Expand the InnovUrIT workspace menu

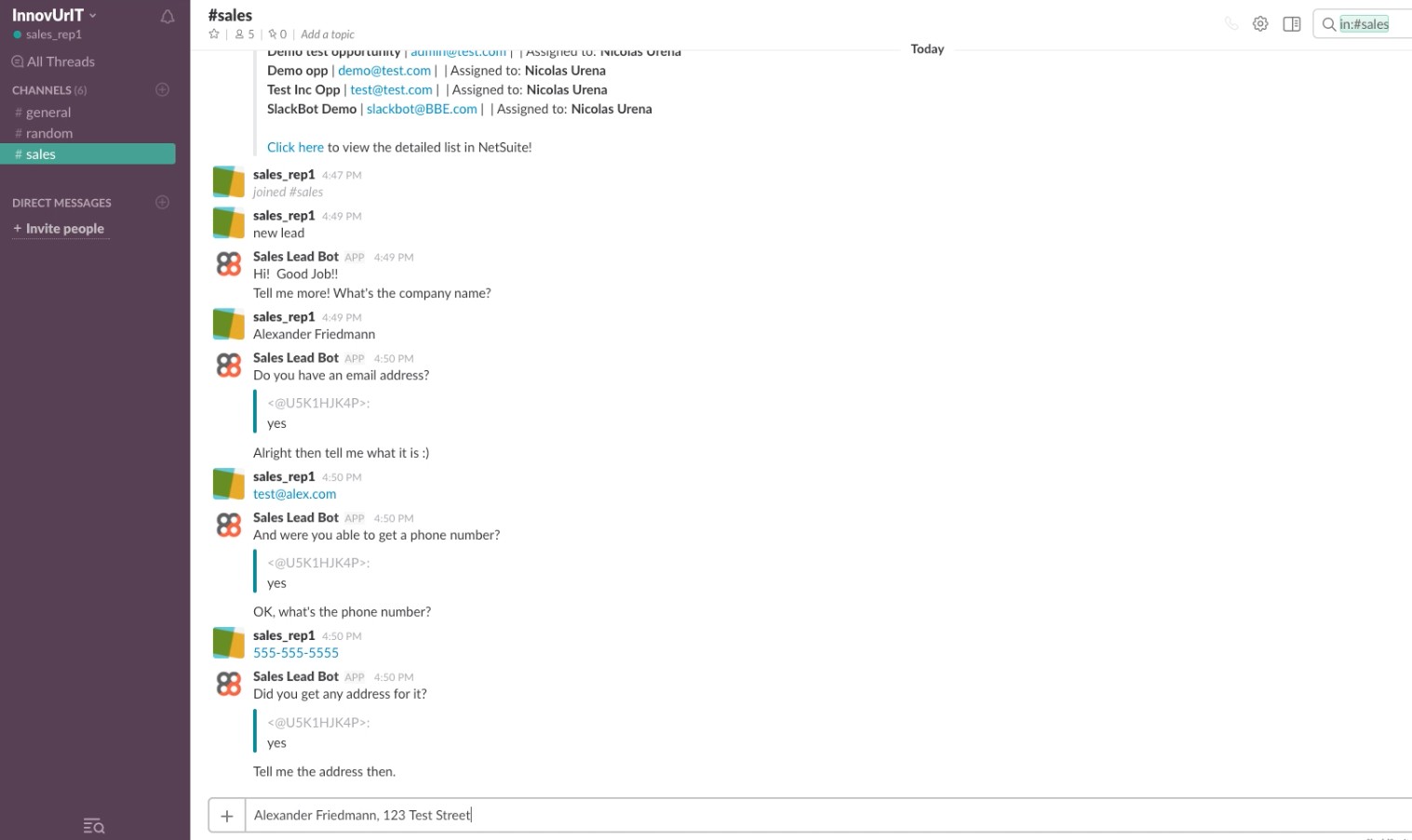click(x=54, y=15)
